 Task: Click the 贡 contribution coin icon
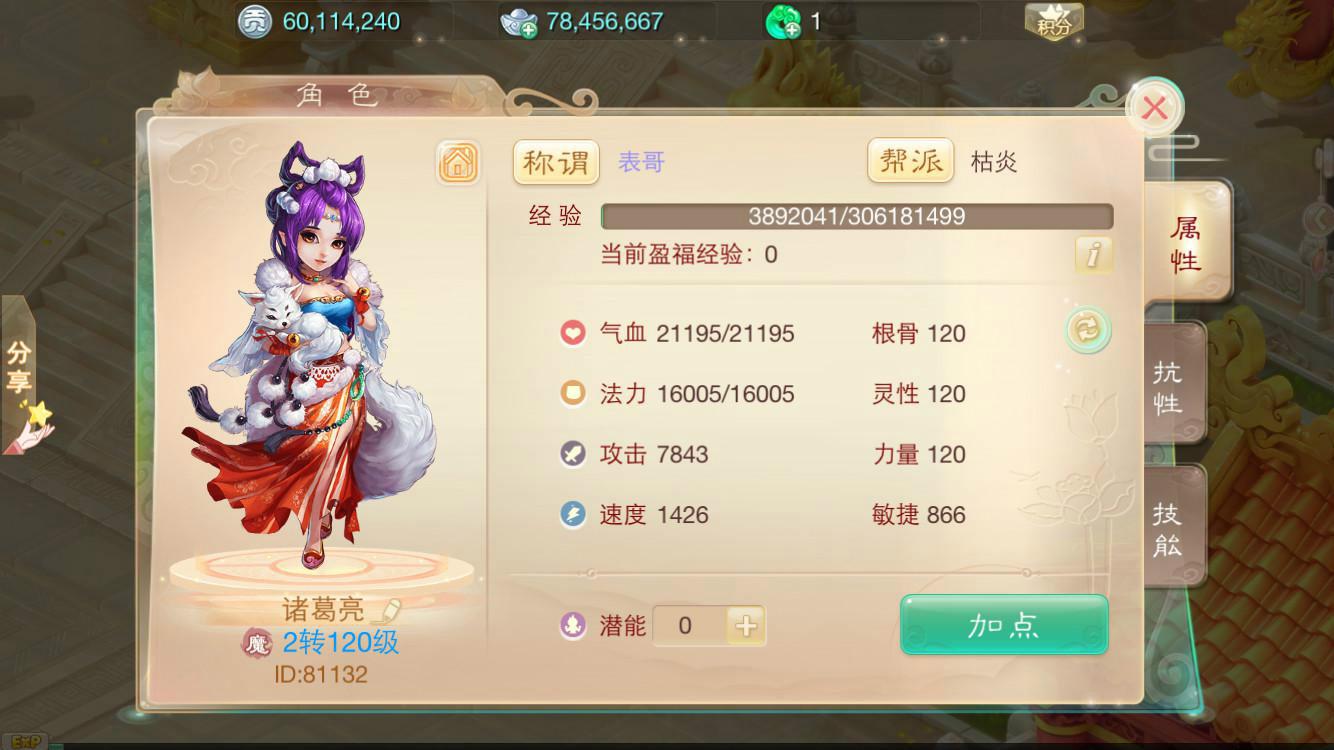(x=256, y=22)
